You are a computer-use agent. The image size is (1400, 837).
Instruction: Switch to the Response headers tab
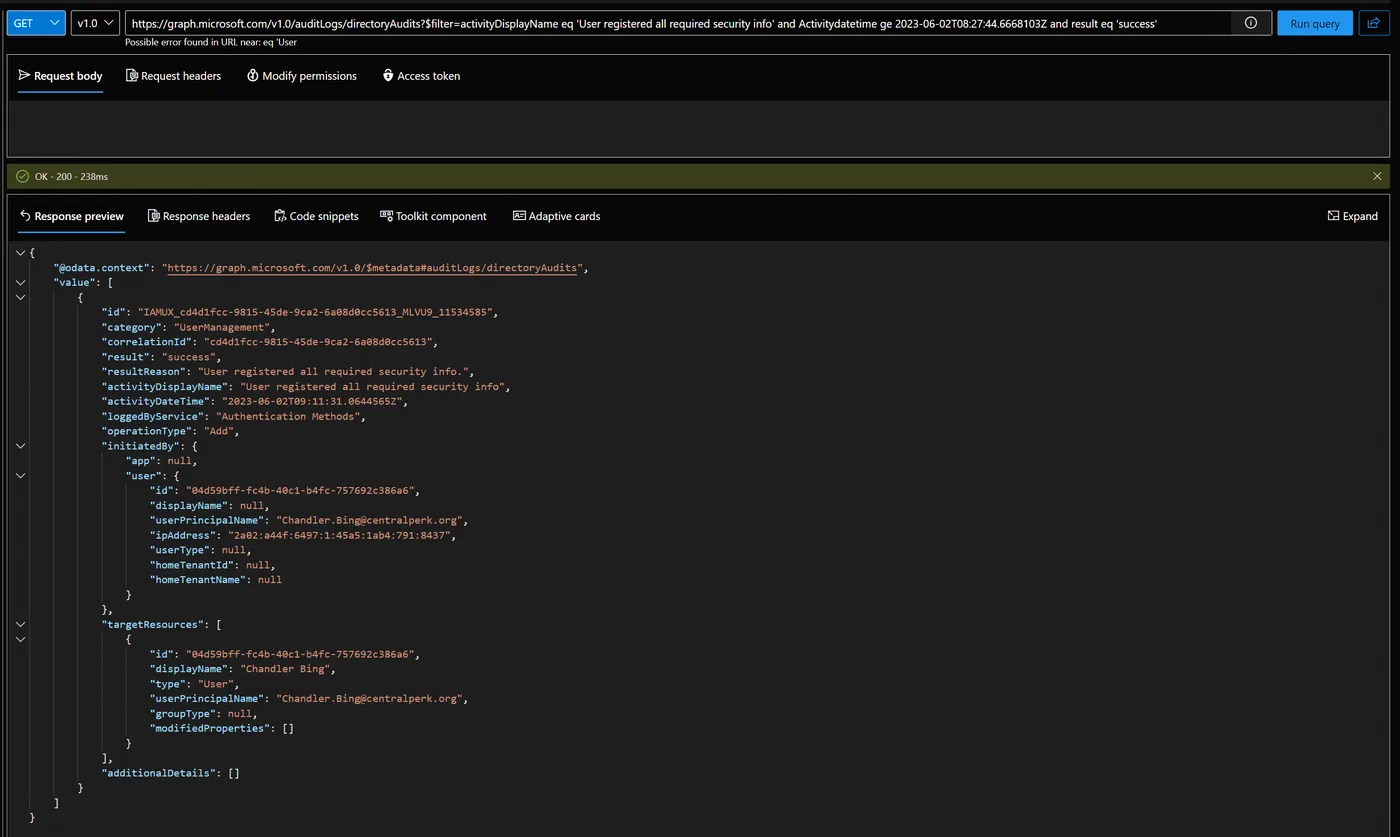coord(198,216)
